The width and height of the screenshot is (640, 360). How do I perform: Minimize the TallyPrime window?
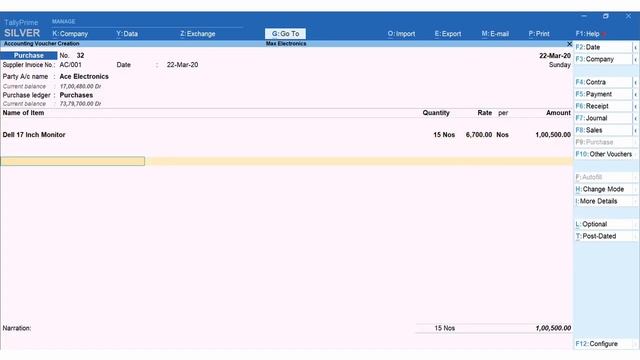[584, 16]
